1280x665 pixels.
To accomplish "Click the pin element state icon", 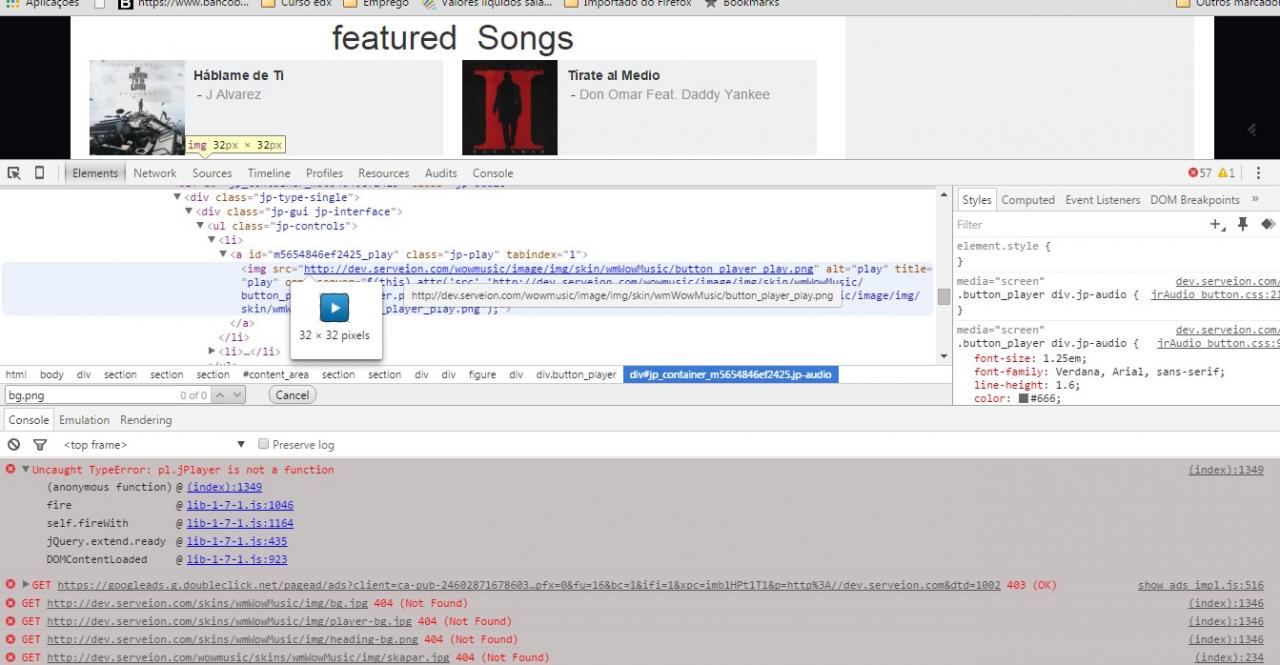I will [x=1243, y=225].
